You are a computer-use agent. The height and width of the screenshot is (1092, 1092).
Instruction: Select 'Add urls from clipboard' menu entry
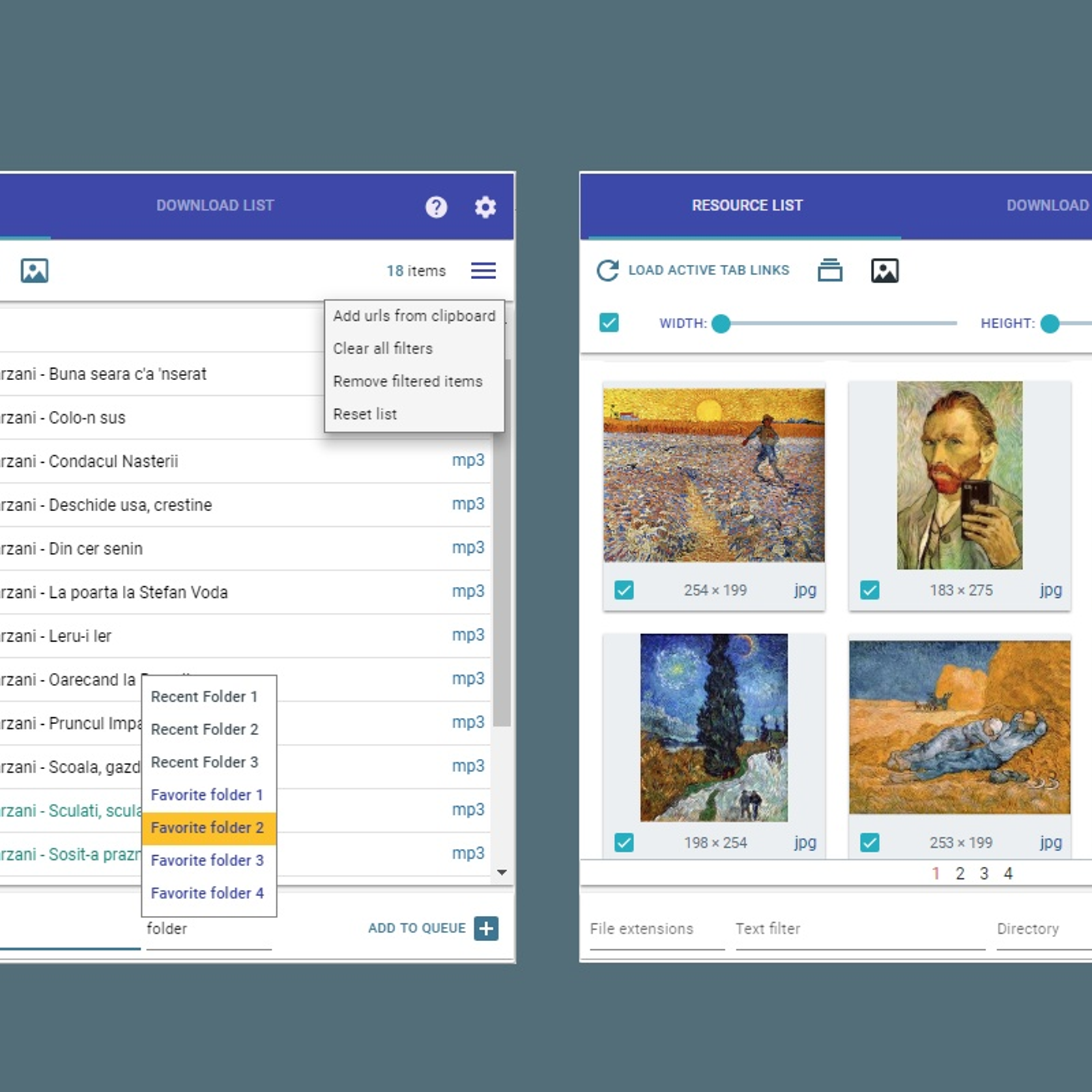click(414, 316)
